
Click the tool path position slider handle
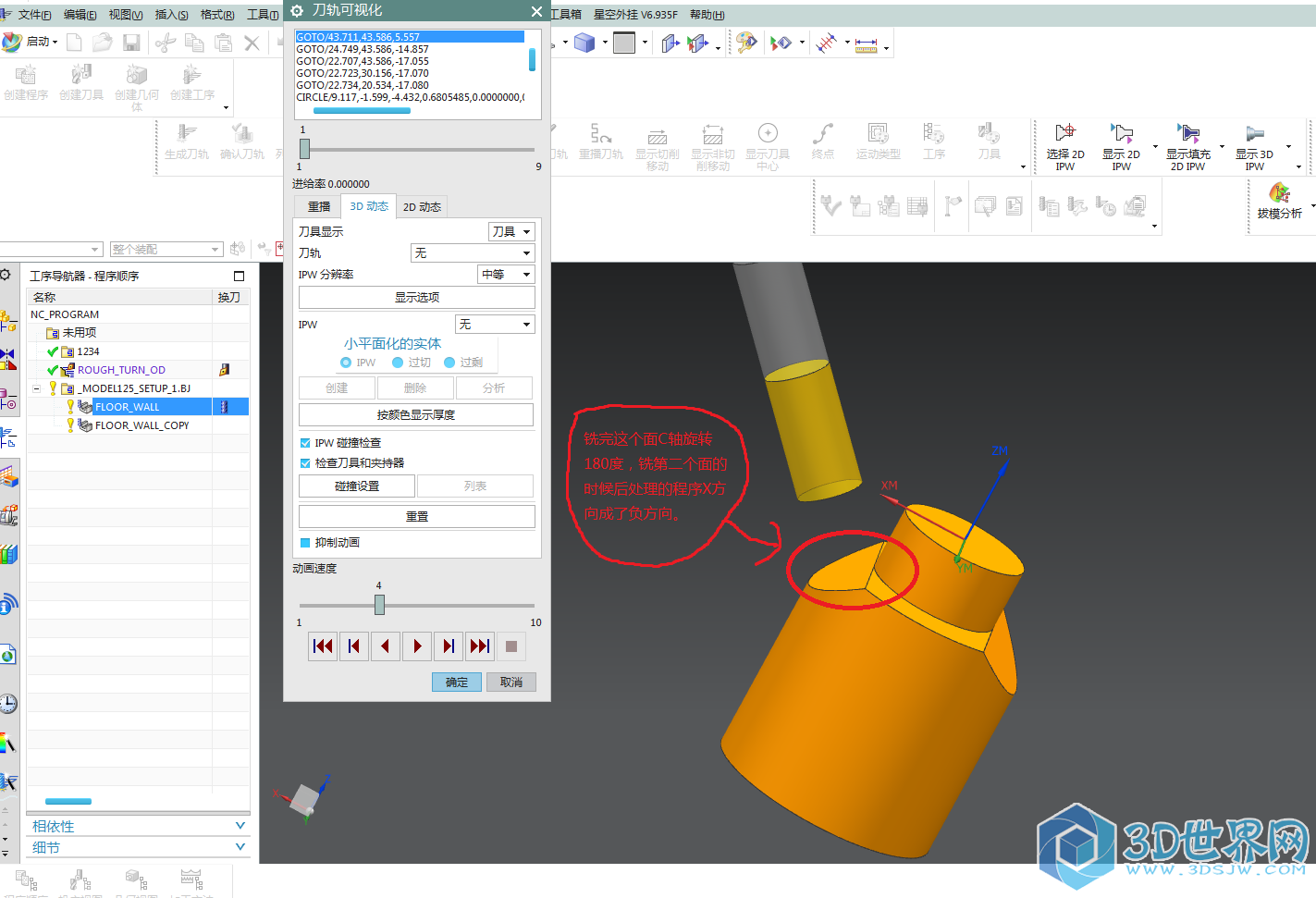(x=304, y=148)
